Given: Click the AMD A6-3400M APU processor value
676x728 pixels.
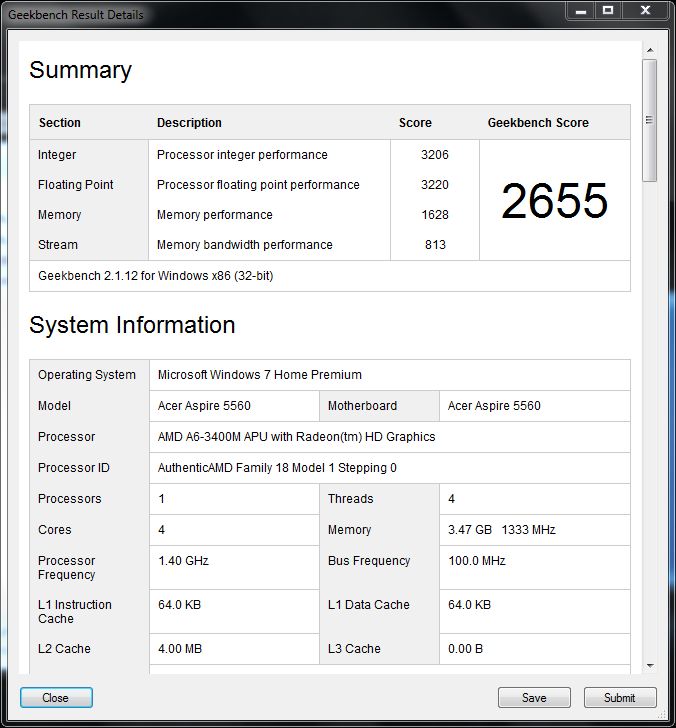Looking at the screenshot, I should click(x=296, y=437).
